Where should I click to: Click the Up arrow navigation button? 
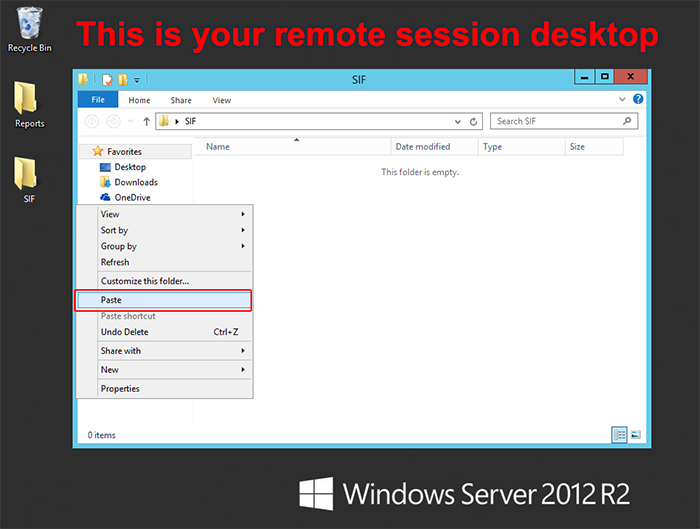click(x=146, y=122)
